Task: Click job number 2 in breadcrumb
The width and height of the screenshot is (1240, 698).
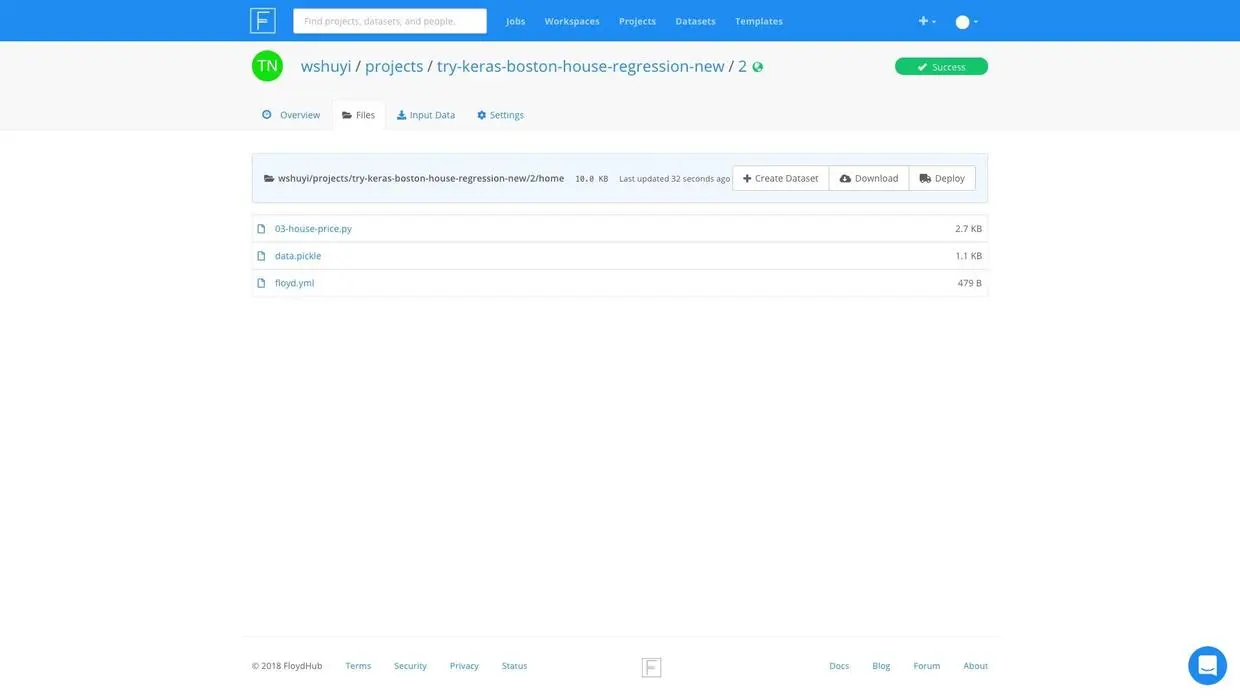Action: (x=742, y=66)
